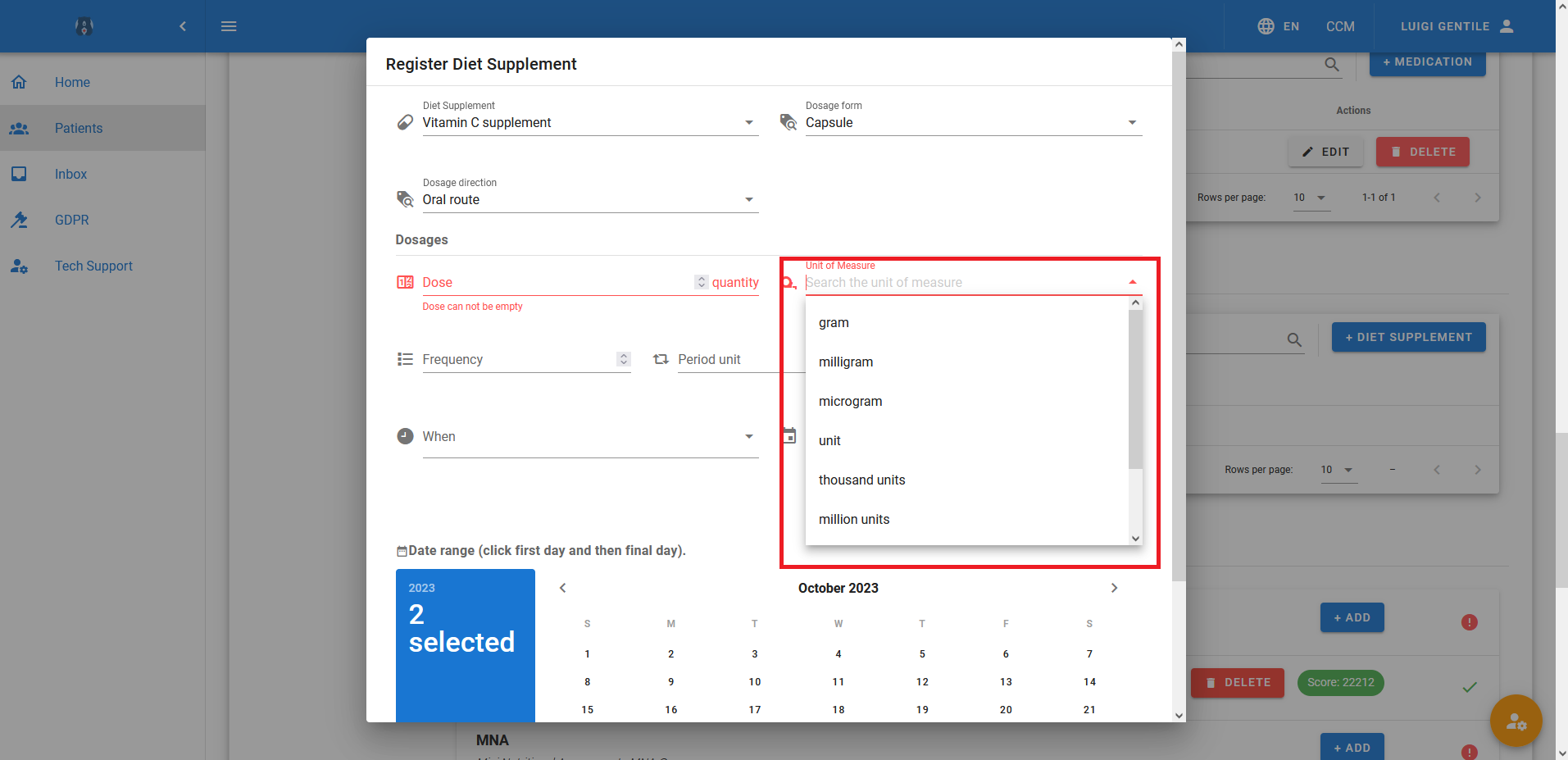Click the Patients group icon

pyautogui.click(x=19, y=128)
